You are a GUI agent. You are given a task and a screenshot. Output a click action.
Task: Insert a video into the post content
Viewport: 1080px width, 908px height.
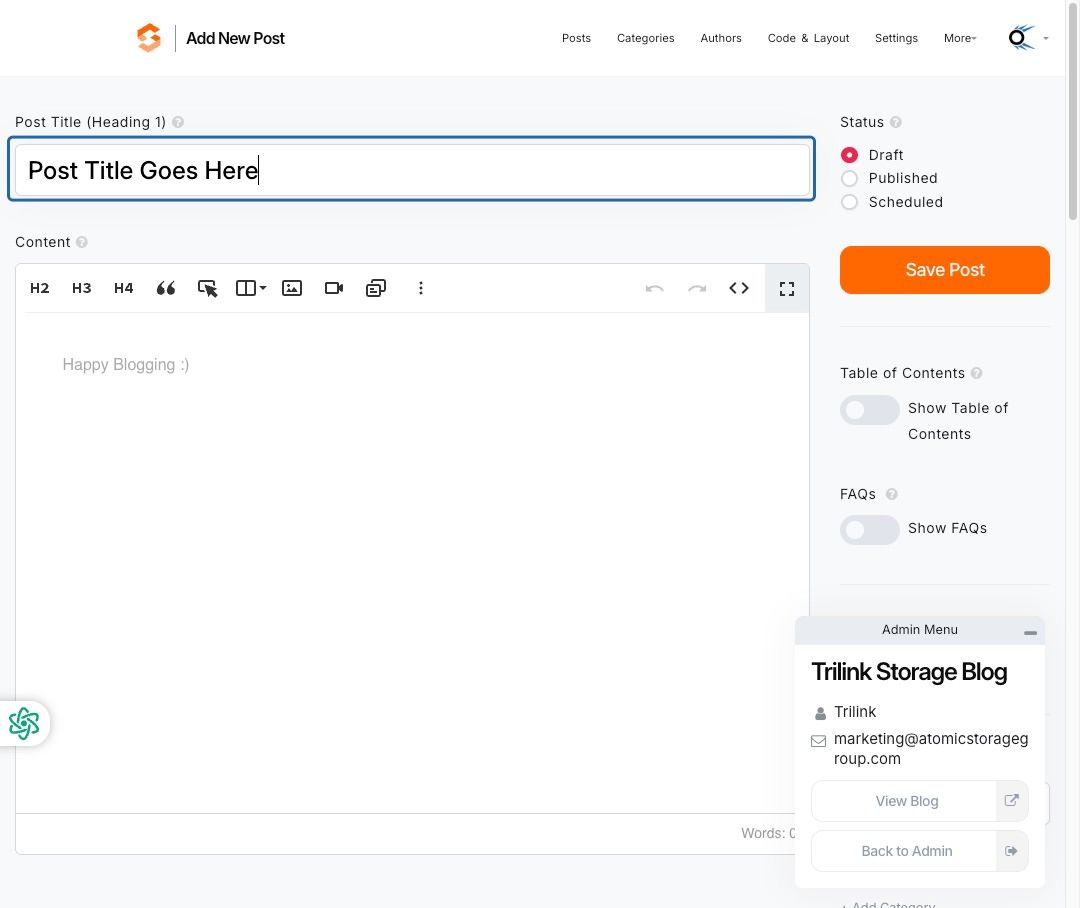point(334,288)
